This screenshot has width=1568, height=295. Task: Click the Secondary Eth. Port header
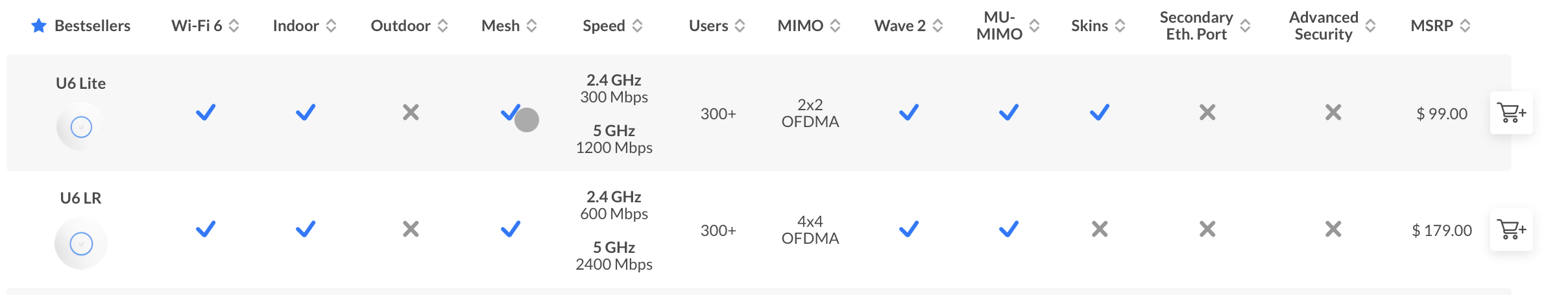1196,26
